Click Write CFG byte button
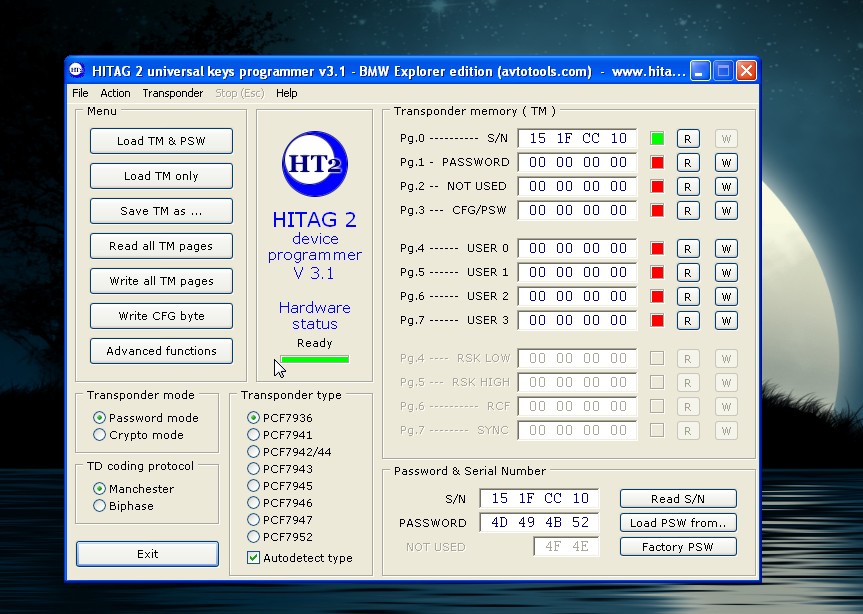 161,316
